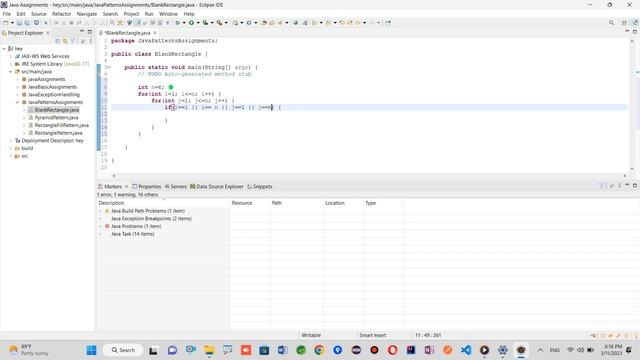The height and width of the screenshot is (360, 640).
Task: Open the Window menu
Action: coord(168,14)
